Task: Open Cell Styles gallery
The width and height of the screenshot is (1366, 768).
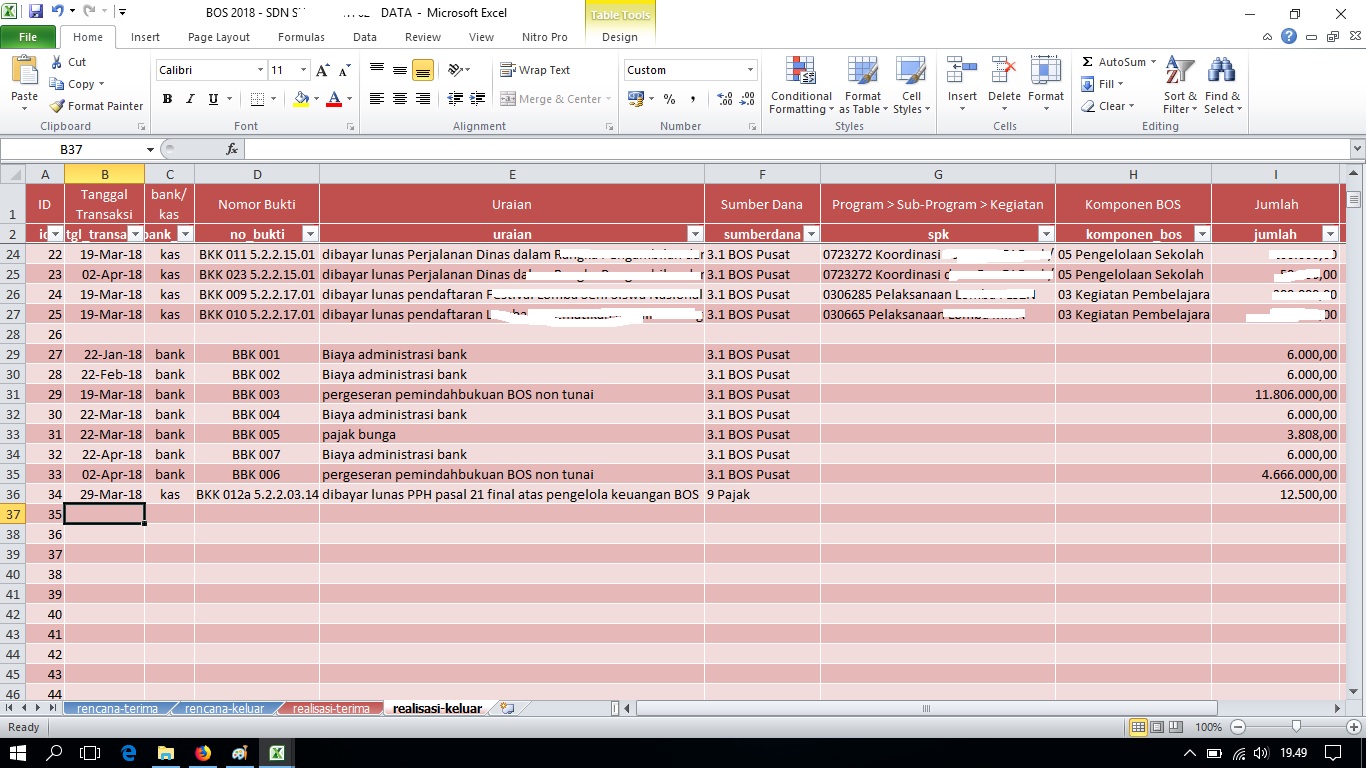Action: 910,85
